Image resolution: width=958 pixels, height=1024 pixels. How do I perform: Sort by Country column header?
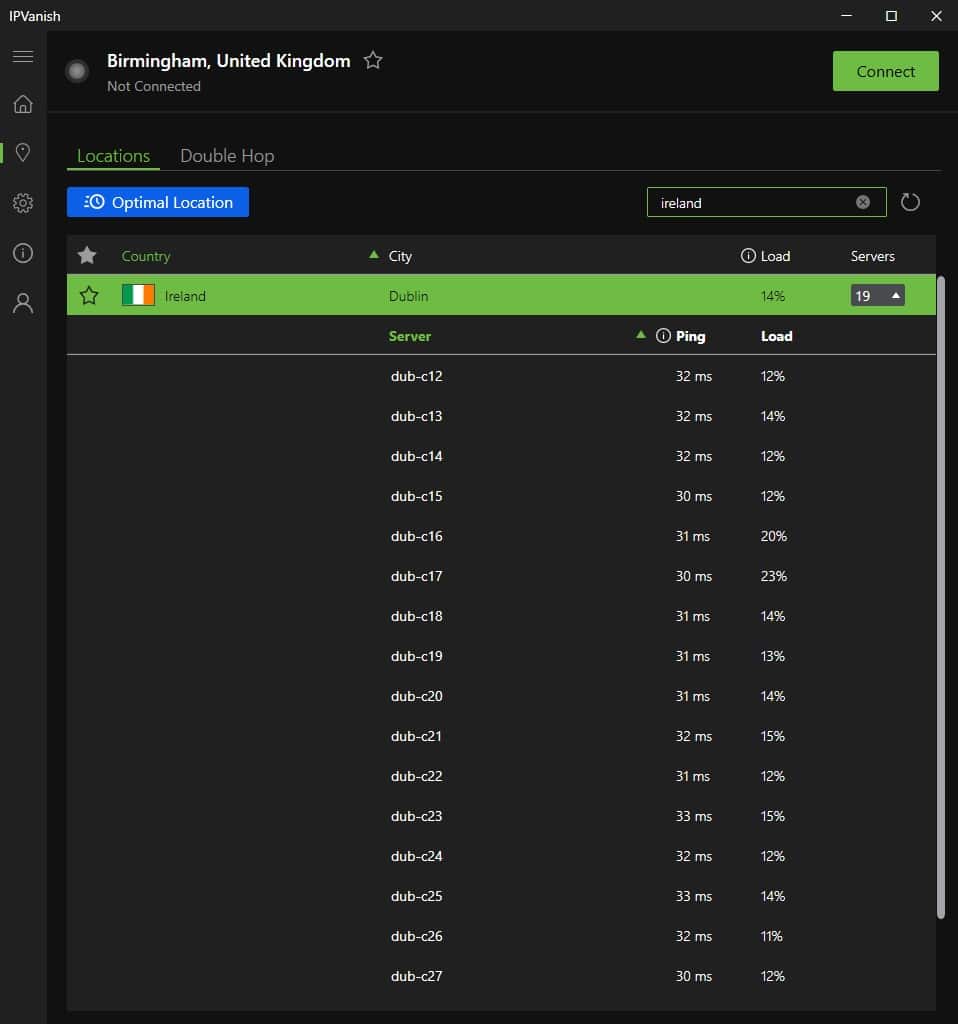click(146, 256)
